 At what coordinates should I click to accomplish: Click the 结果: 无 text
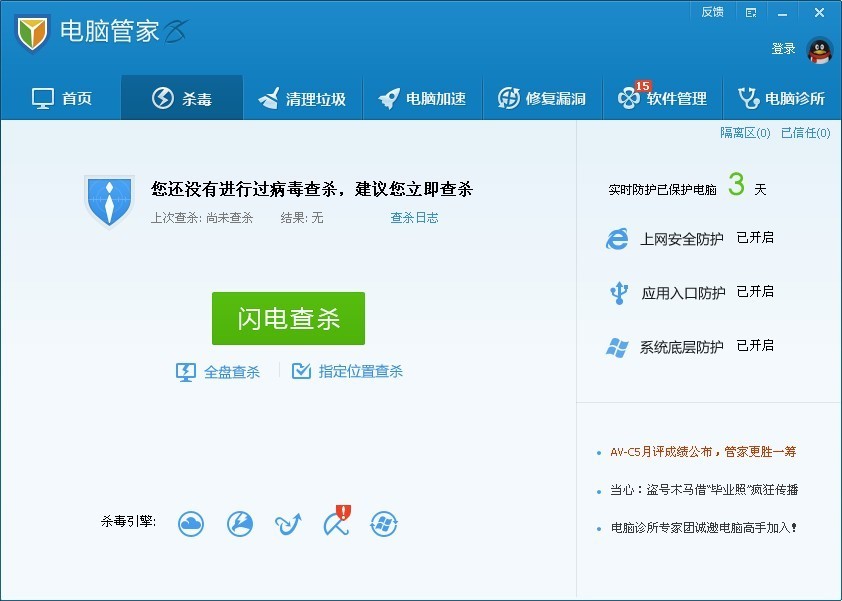point(302,218)
